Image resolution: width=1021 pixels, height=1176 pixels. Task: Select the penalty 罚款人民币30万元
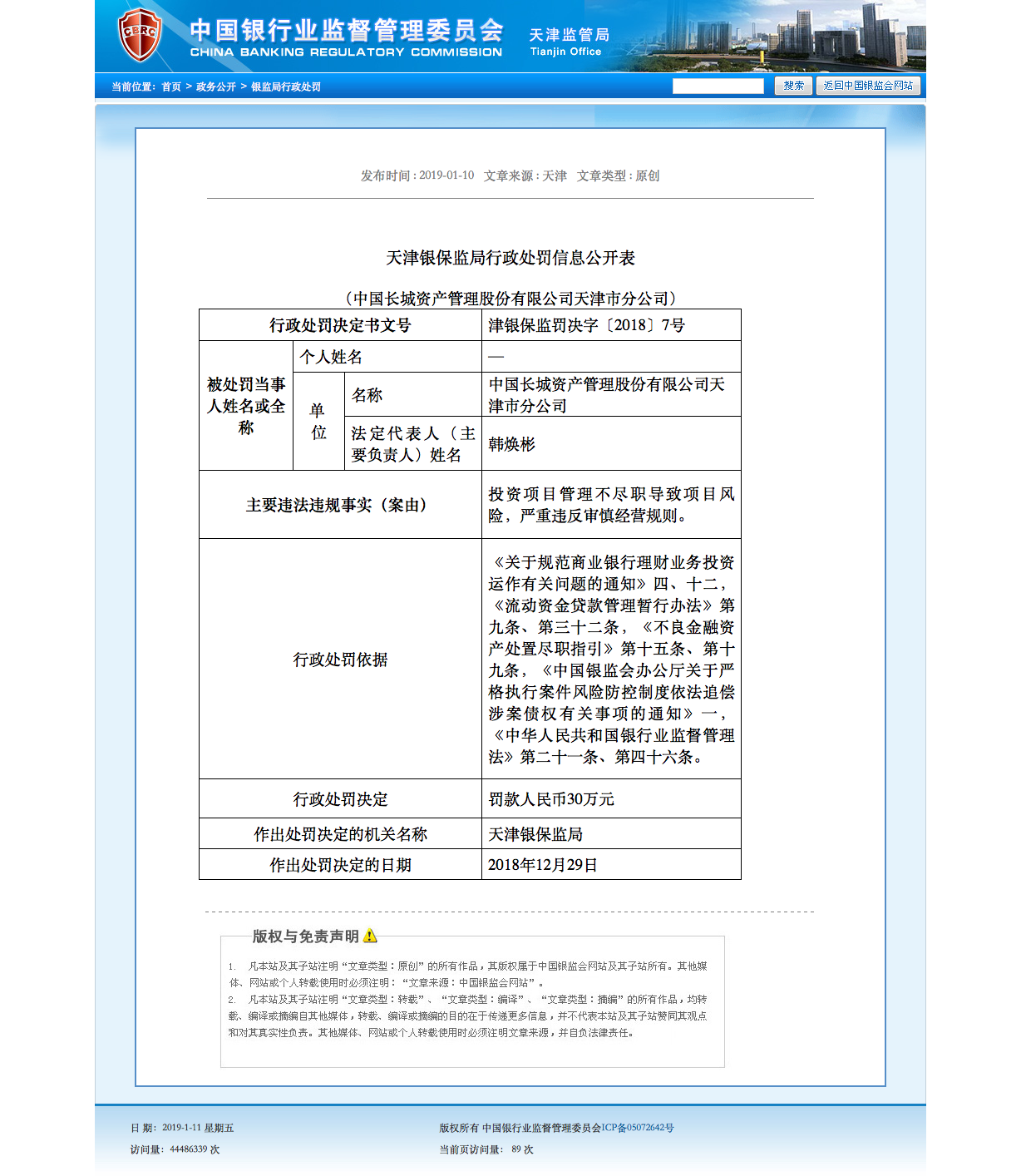[551, 799]
